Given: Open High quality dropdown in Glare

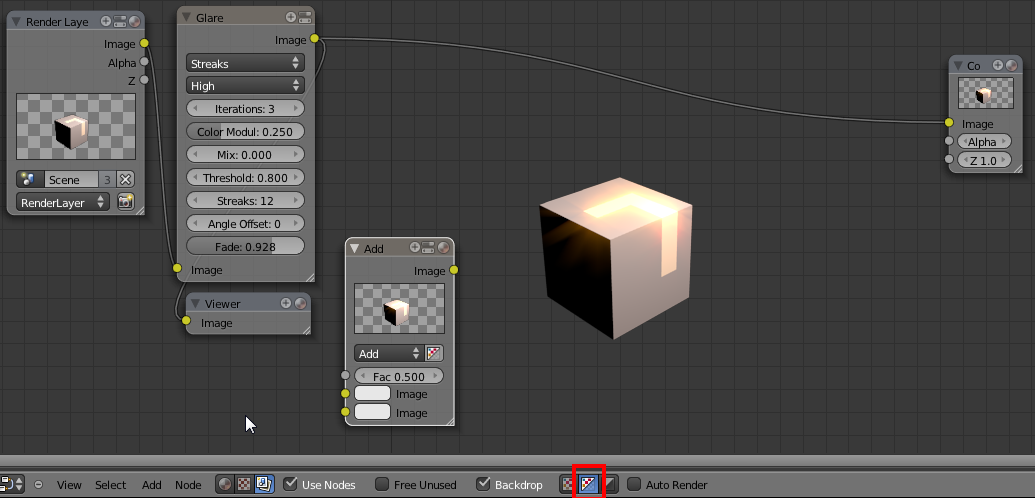Looking at the screenshot, I should coord(245,85).
